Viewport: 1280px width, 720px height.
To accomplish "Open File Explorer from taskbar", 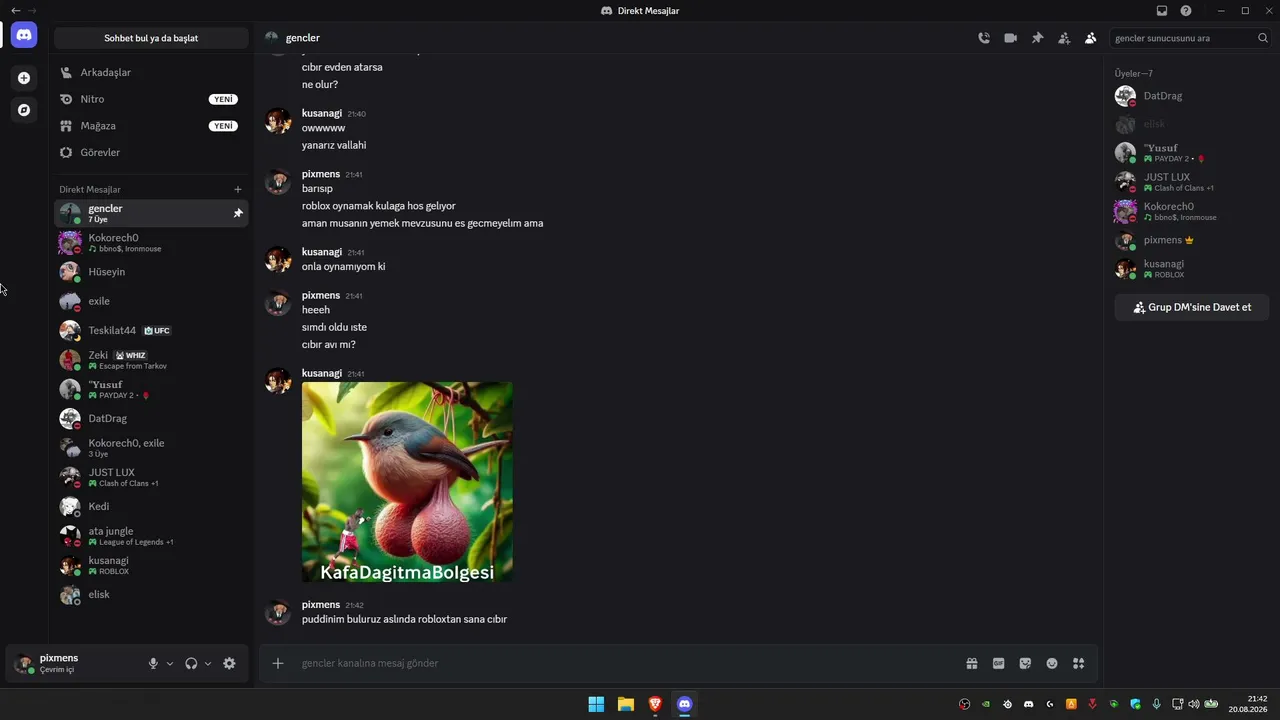I will point(626,704).
